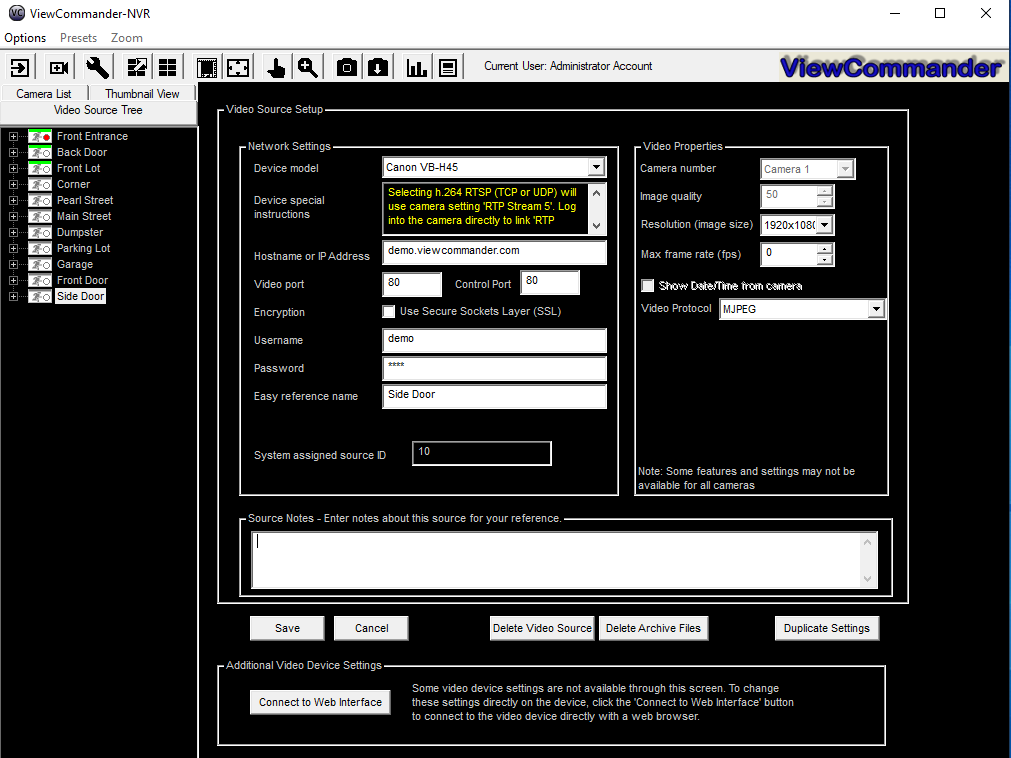Screen dimensions: 1011x758
Task: Select Dumpster in source tree
Action: coord(79,233)
